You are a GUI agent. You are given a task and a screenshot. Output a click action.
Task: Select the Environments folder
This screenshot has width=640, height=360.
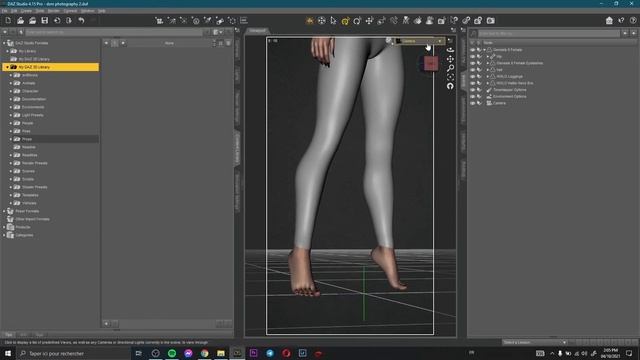pyautogui.click(x=33, y=107)
